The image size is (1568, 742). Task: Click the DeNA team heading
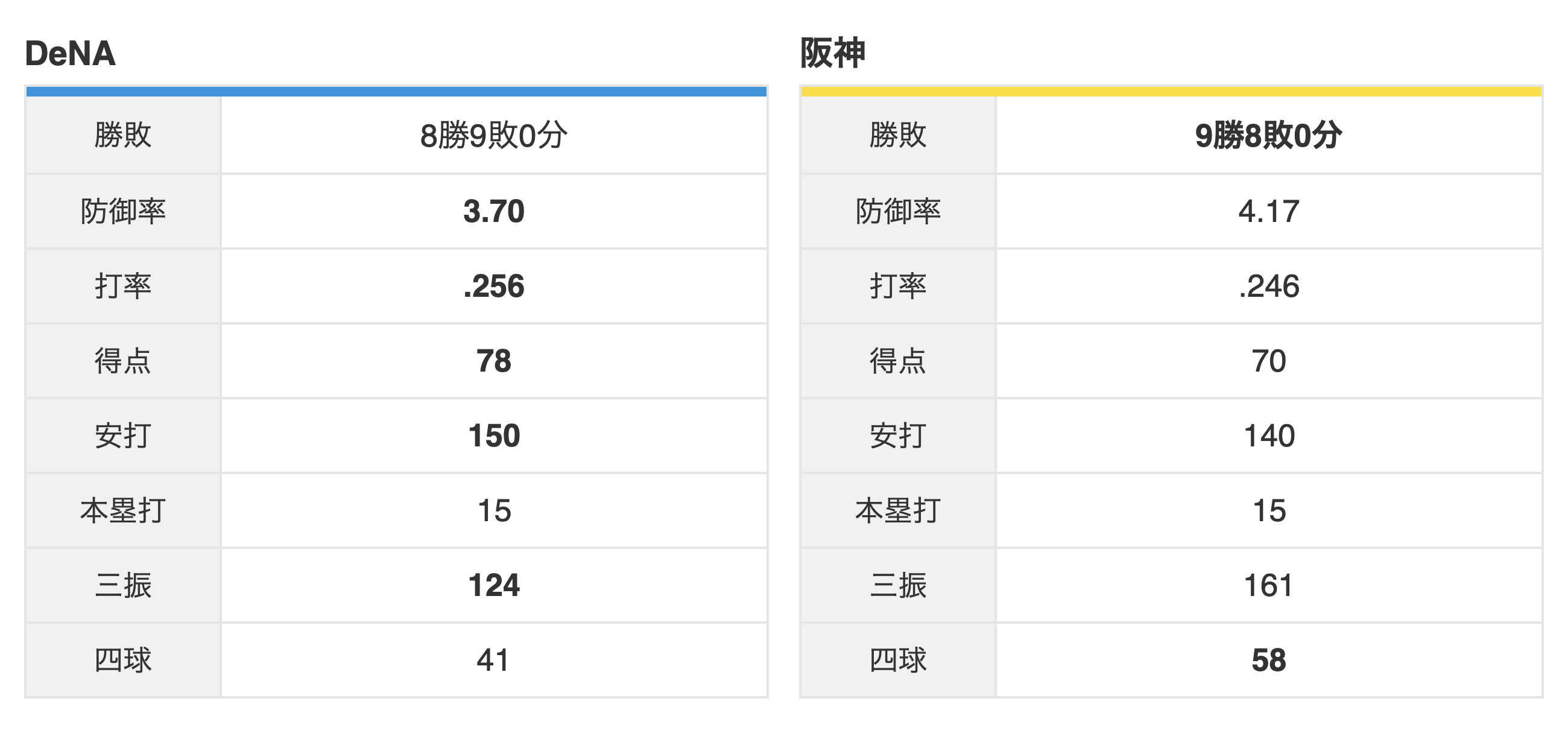click(70, 54)
